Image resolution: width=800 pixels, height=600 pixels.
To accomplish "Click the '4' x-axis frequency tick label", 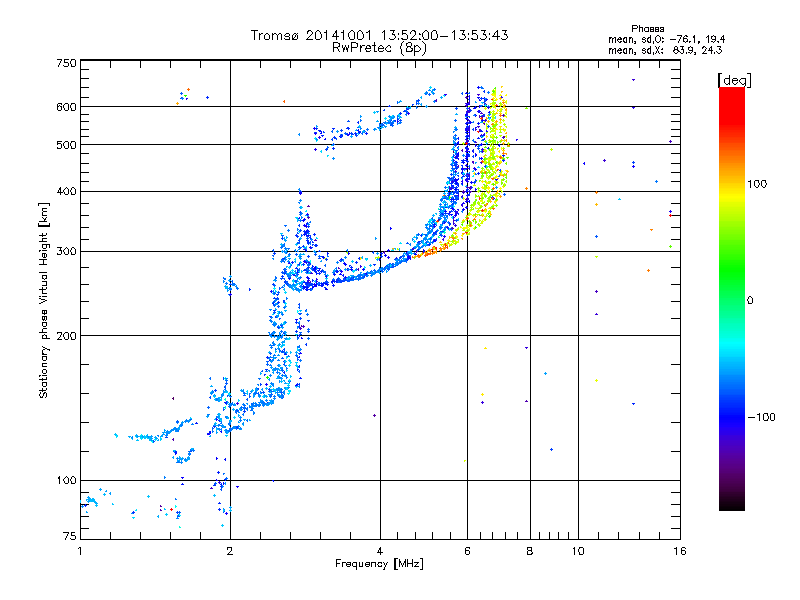I will tap(380, 551).
